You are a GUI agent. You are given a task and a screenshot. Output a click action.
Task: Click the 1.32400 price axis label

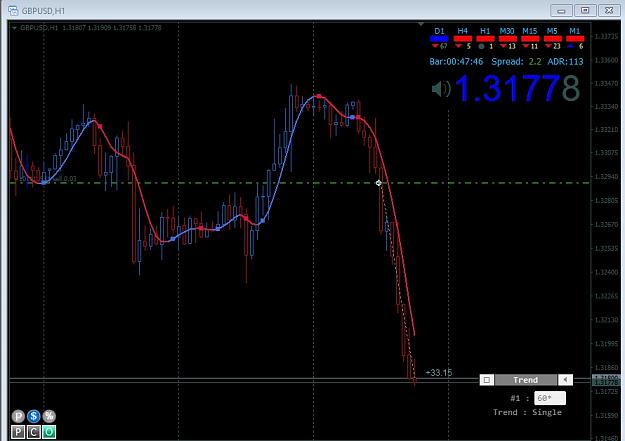pyautogui.click(x=606, y=272)
